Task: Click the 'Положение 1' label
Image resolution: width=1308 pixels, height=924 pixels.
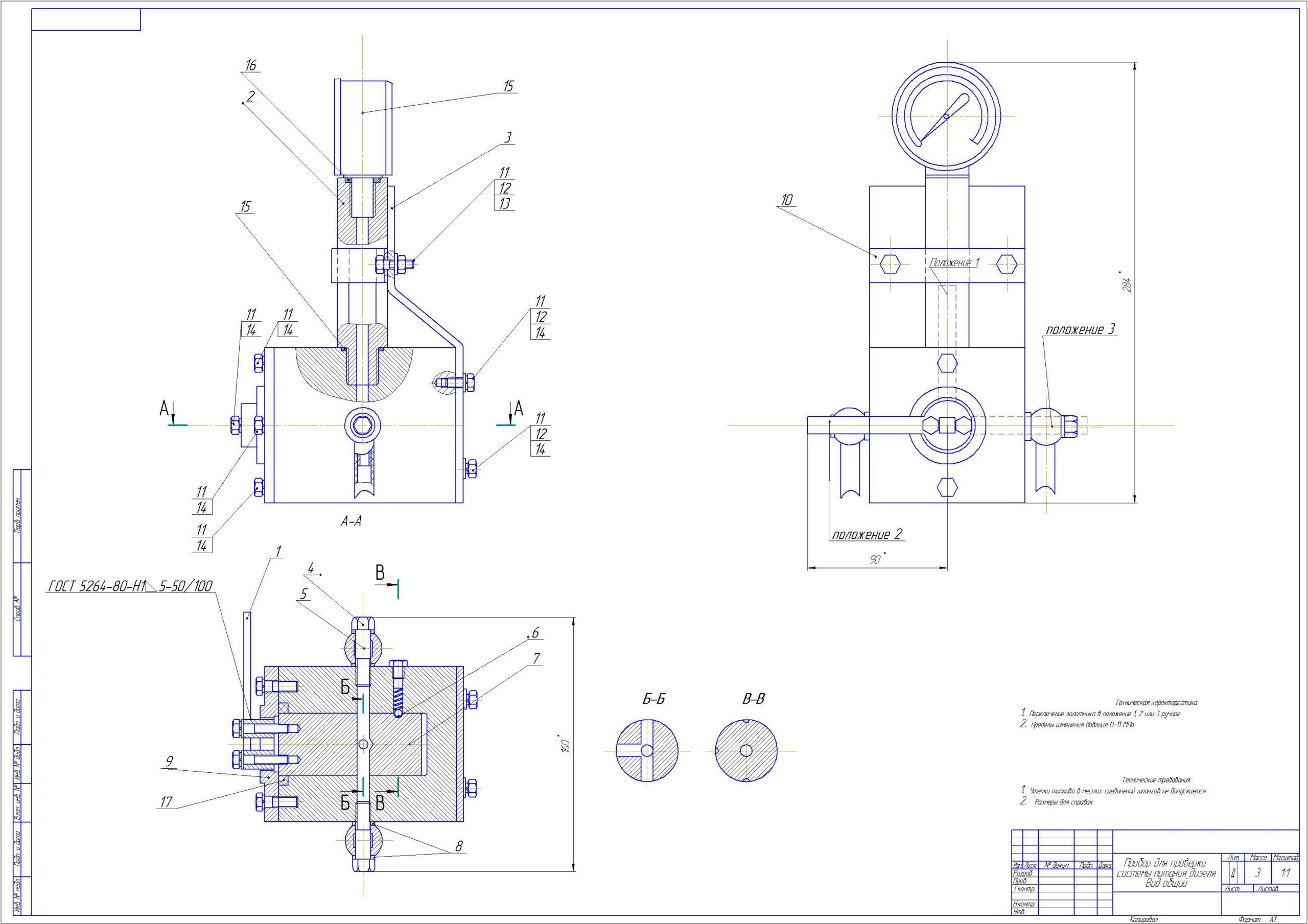Action: point(955,263)
